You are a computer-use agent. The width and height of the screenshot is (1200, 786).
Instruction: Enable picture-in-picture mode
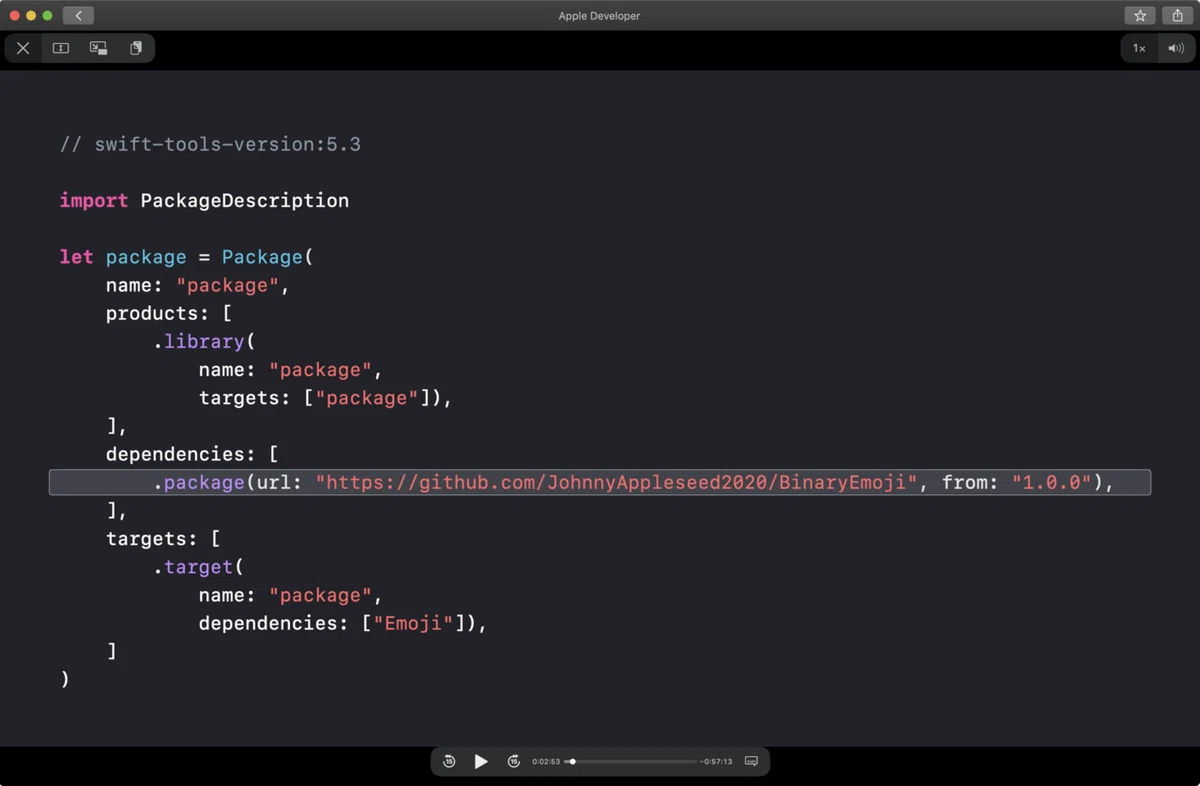[98, 48]
